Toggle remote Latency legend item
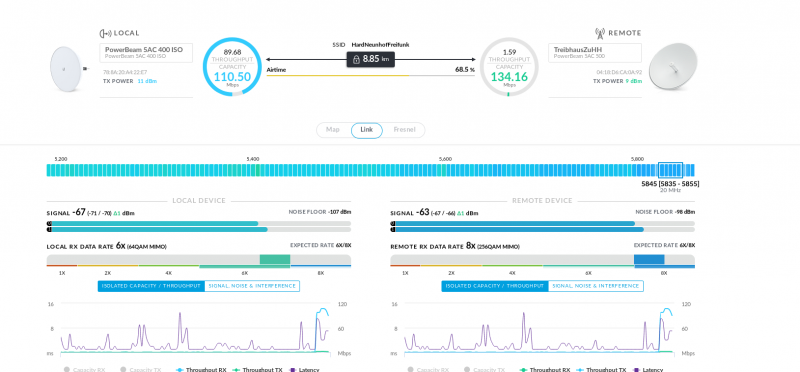This screenshot has height=372, width=800. (x=648, y=369)
